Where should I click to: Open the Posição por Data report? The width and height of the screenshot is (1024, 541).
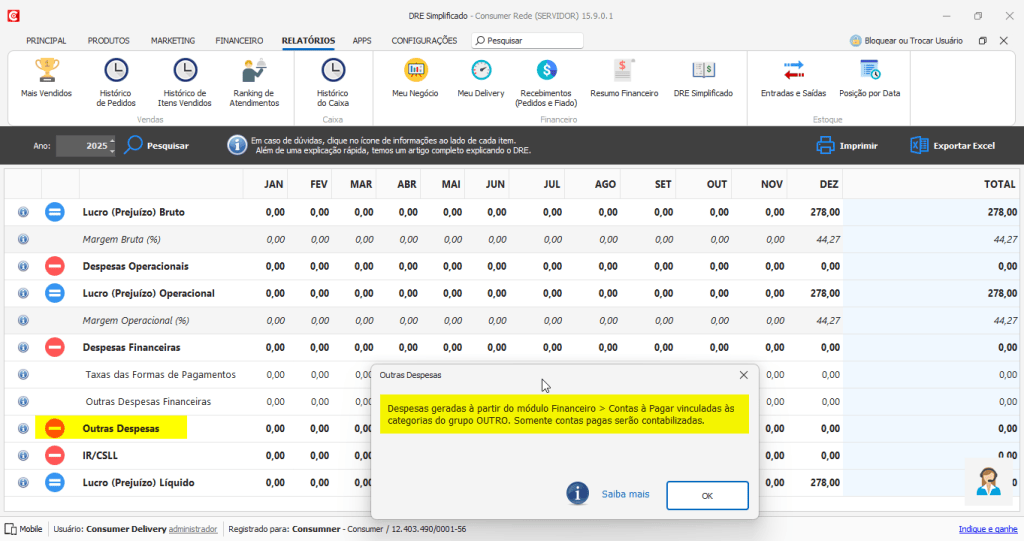point(870,78)
